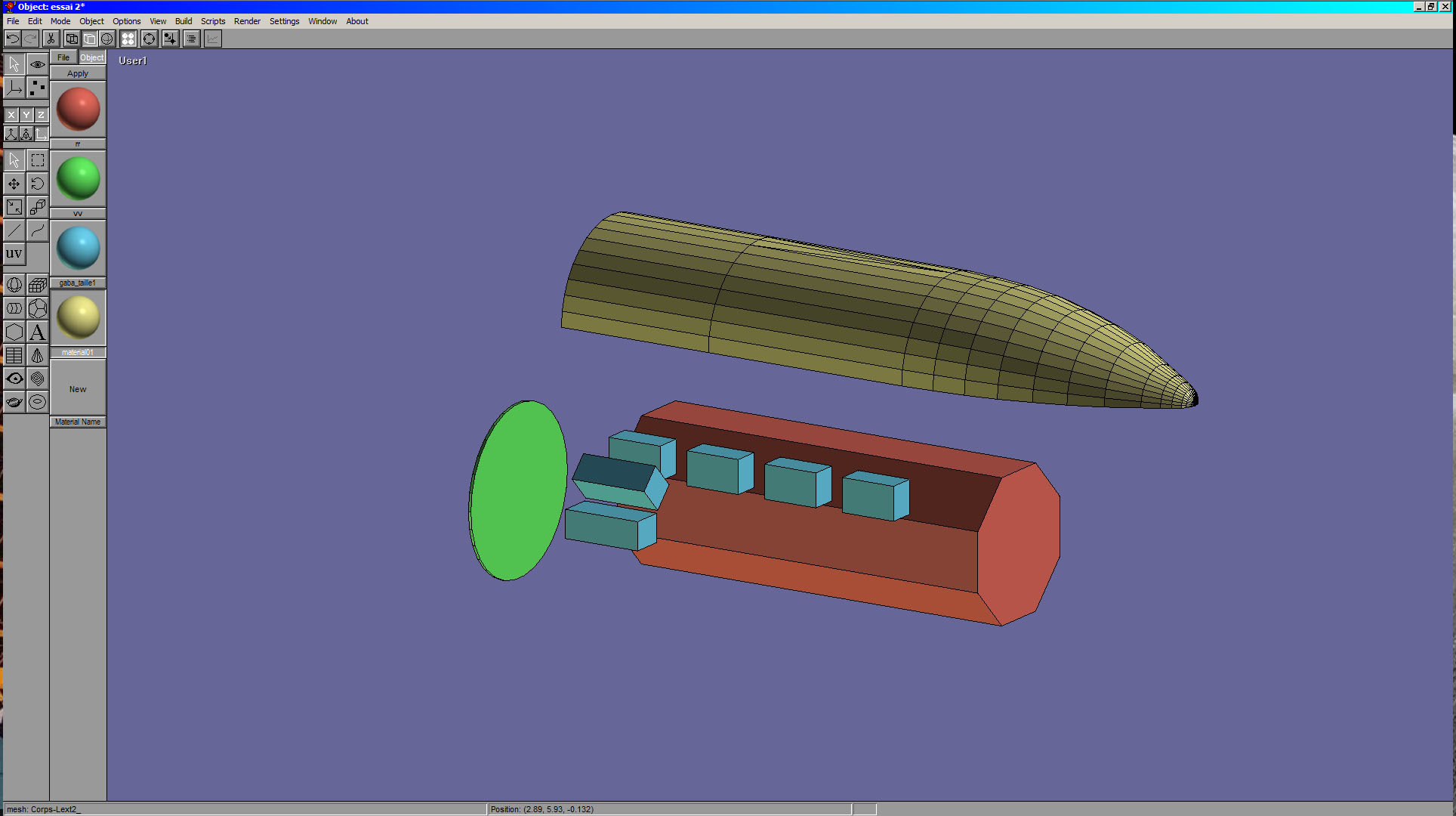The height and width of the screenshot is (816, 1456).
Task: Select the UV mapping tool
Action: (14, 254)
